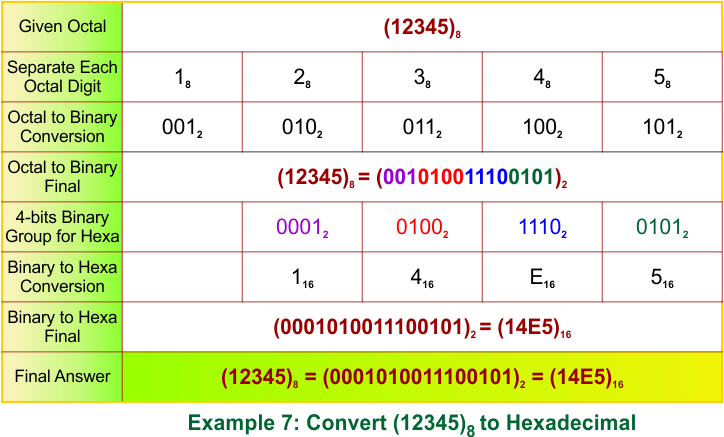Click the equation in the Final Answer row
Image resolution: width=724 pixels, height=437 pixels.
[x=422, y=378]
